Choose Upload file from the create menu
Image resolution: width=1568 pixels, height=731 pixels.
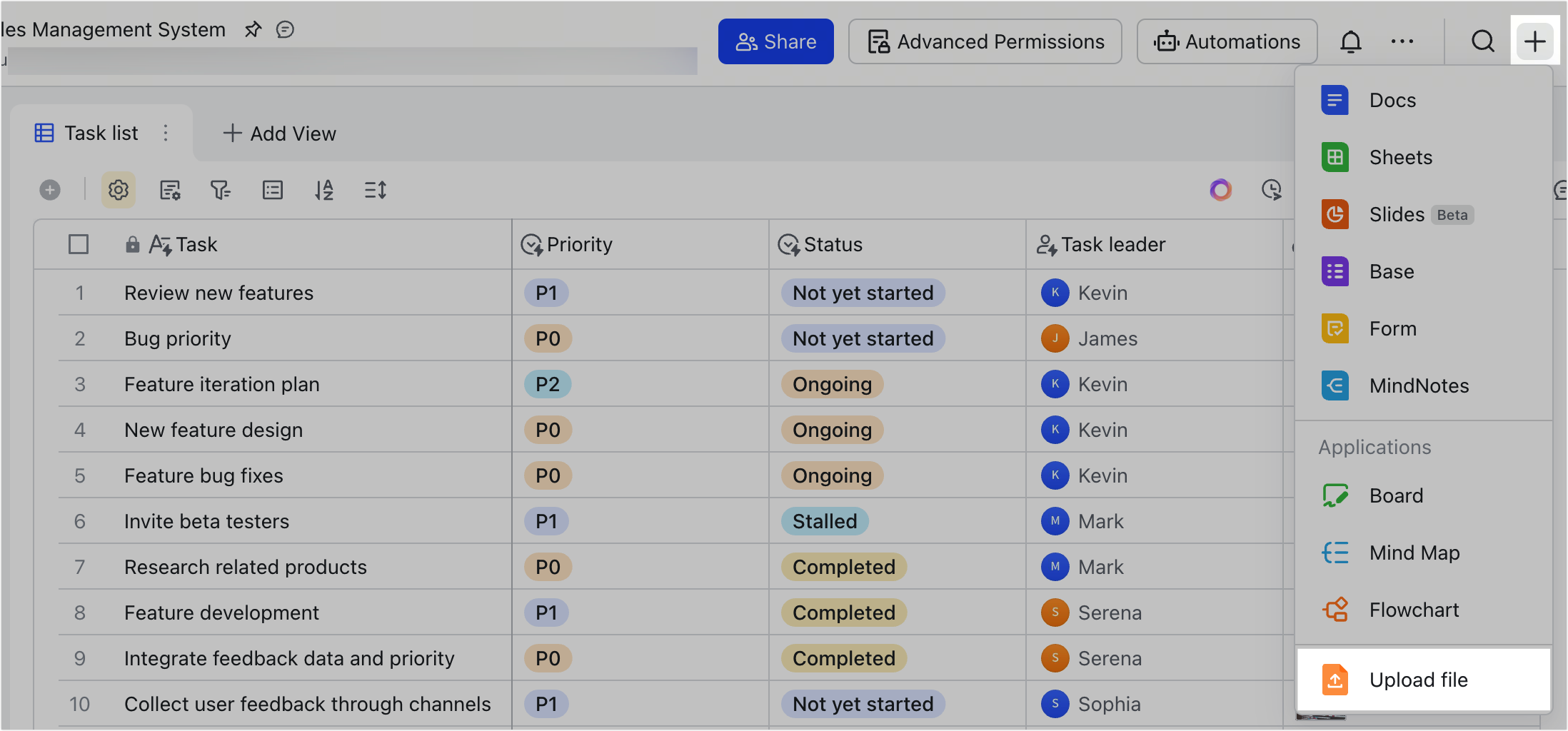(x=1419, y=680)
